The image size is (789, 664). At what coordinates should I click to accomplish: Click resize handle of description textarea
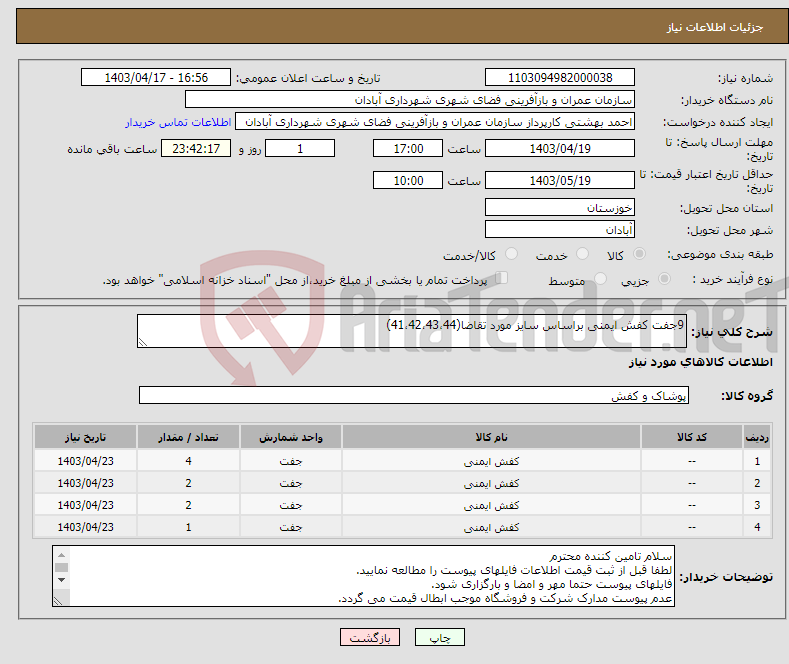point(143,342)
